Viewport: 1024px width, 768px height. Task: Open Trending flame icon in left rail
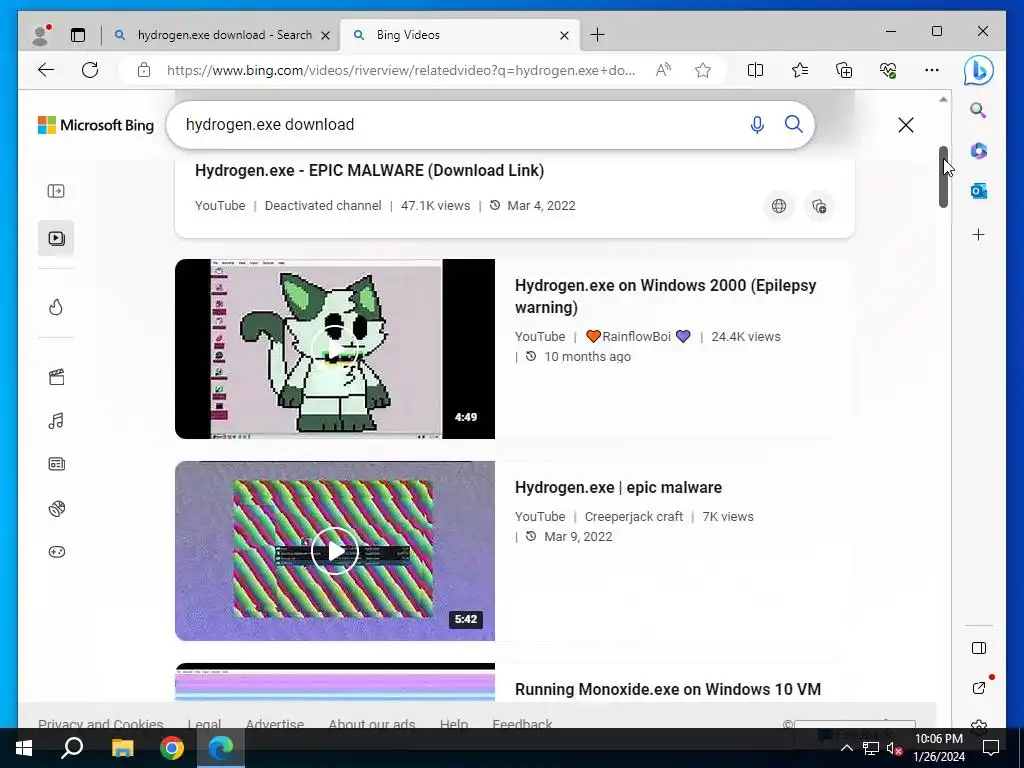[x=56, y=307]
